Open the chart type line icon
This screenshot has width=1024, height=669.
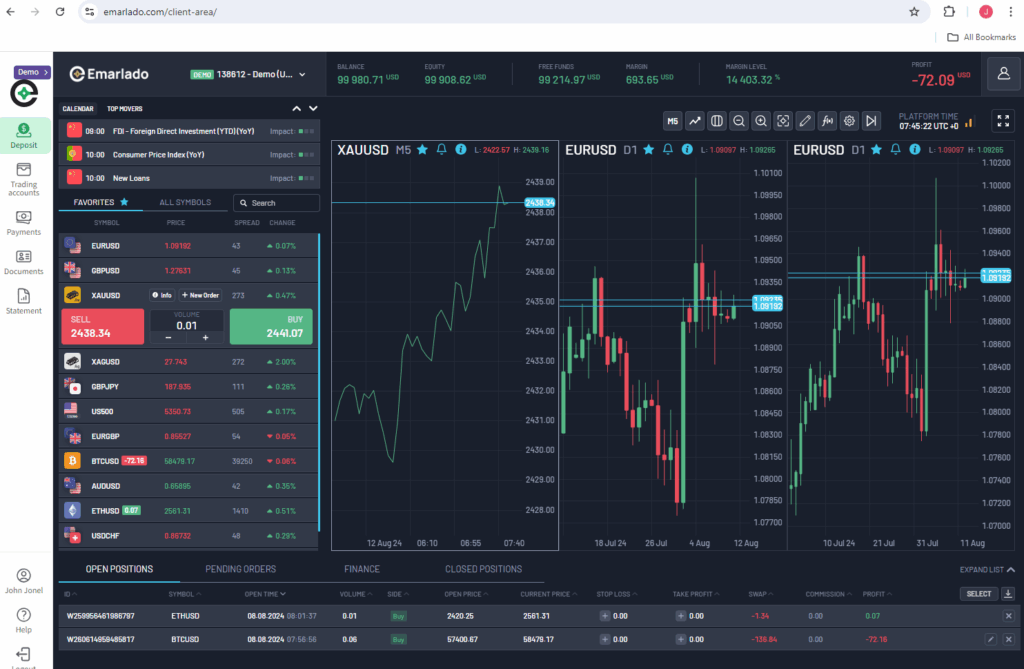tap(695, 121)
